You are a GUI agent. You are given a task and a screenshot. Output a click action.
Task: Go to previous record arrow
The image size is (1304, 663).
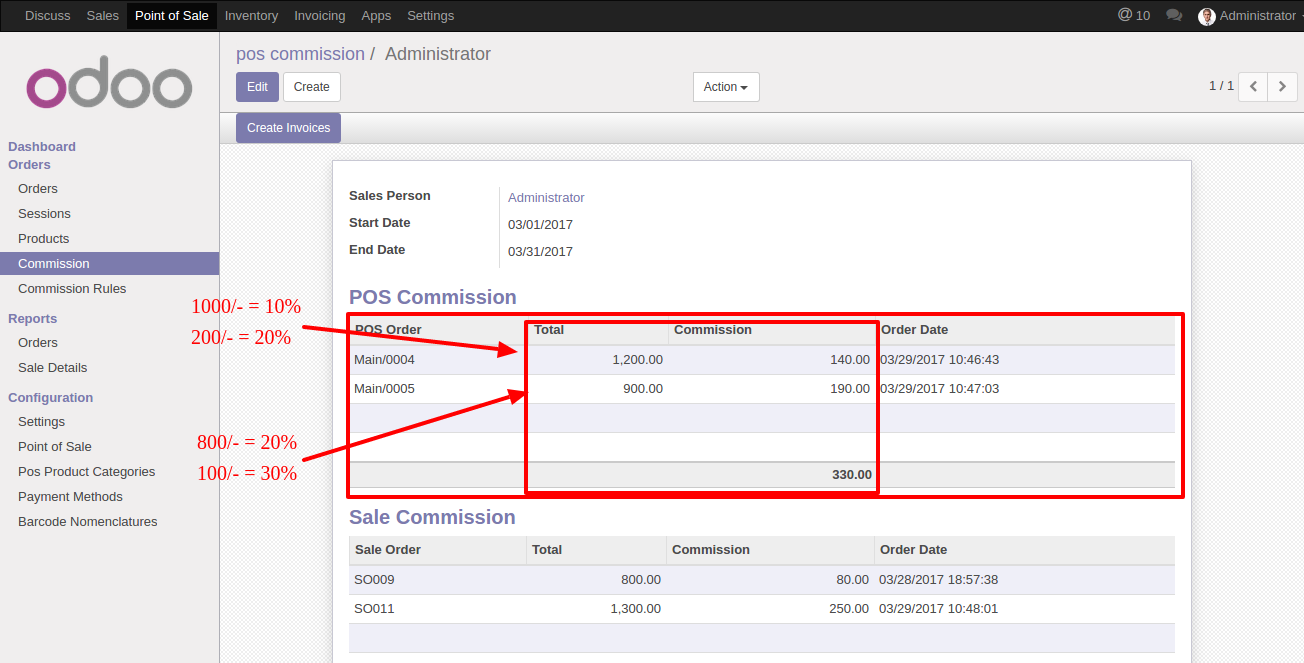click(1253, 87)
